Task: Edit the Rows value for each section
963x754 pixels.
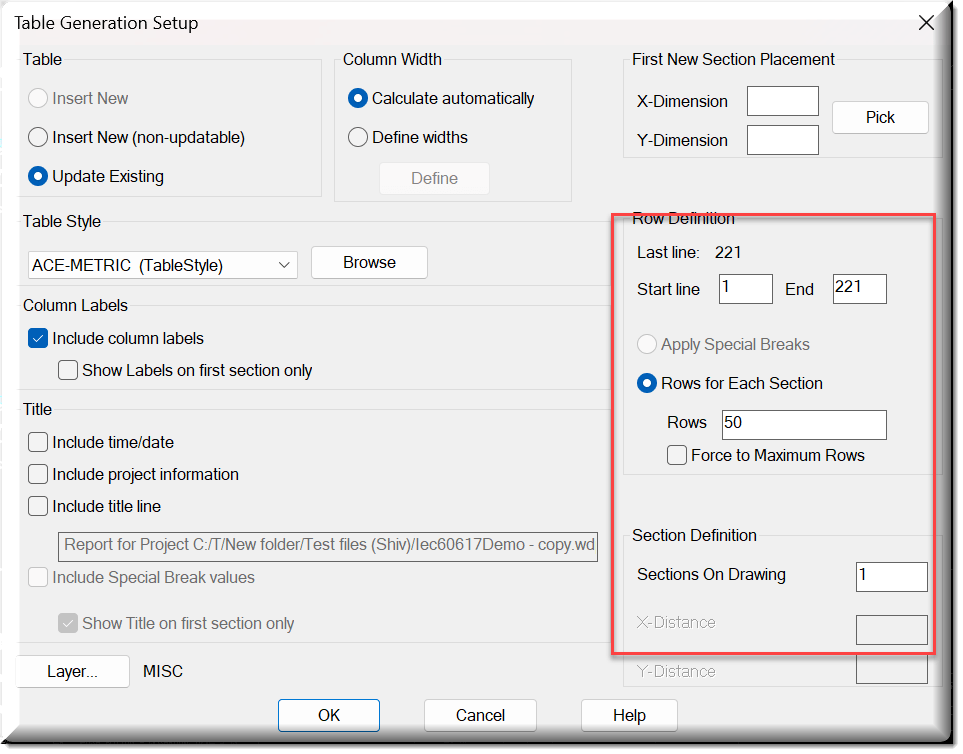Action: coord(803,424)
